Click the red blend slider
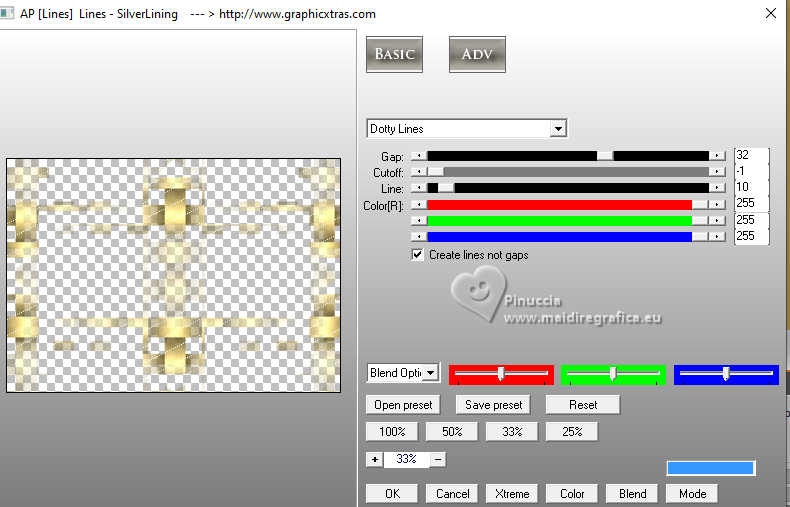Image resolution: width=790 pixels, height=507 pixels. click(x=501, y=374)
